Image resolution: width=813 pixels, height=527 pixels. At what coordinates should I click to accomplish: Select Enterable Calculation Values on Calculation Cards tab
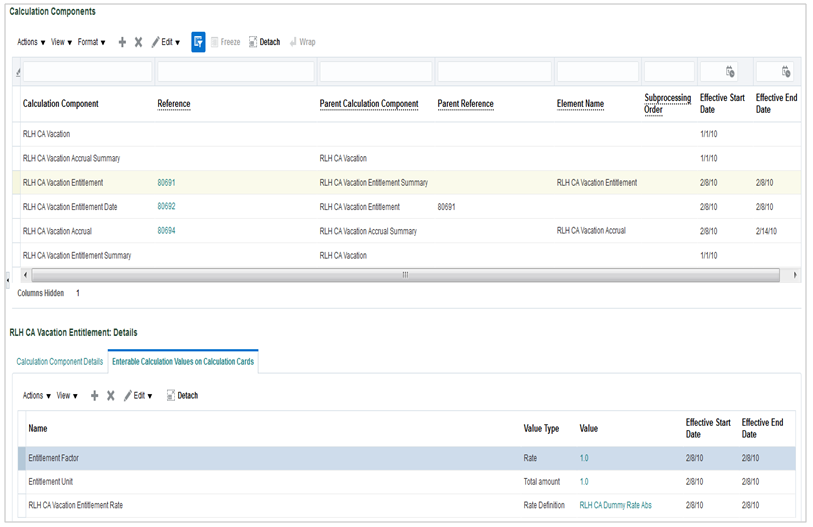(182, 361)
